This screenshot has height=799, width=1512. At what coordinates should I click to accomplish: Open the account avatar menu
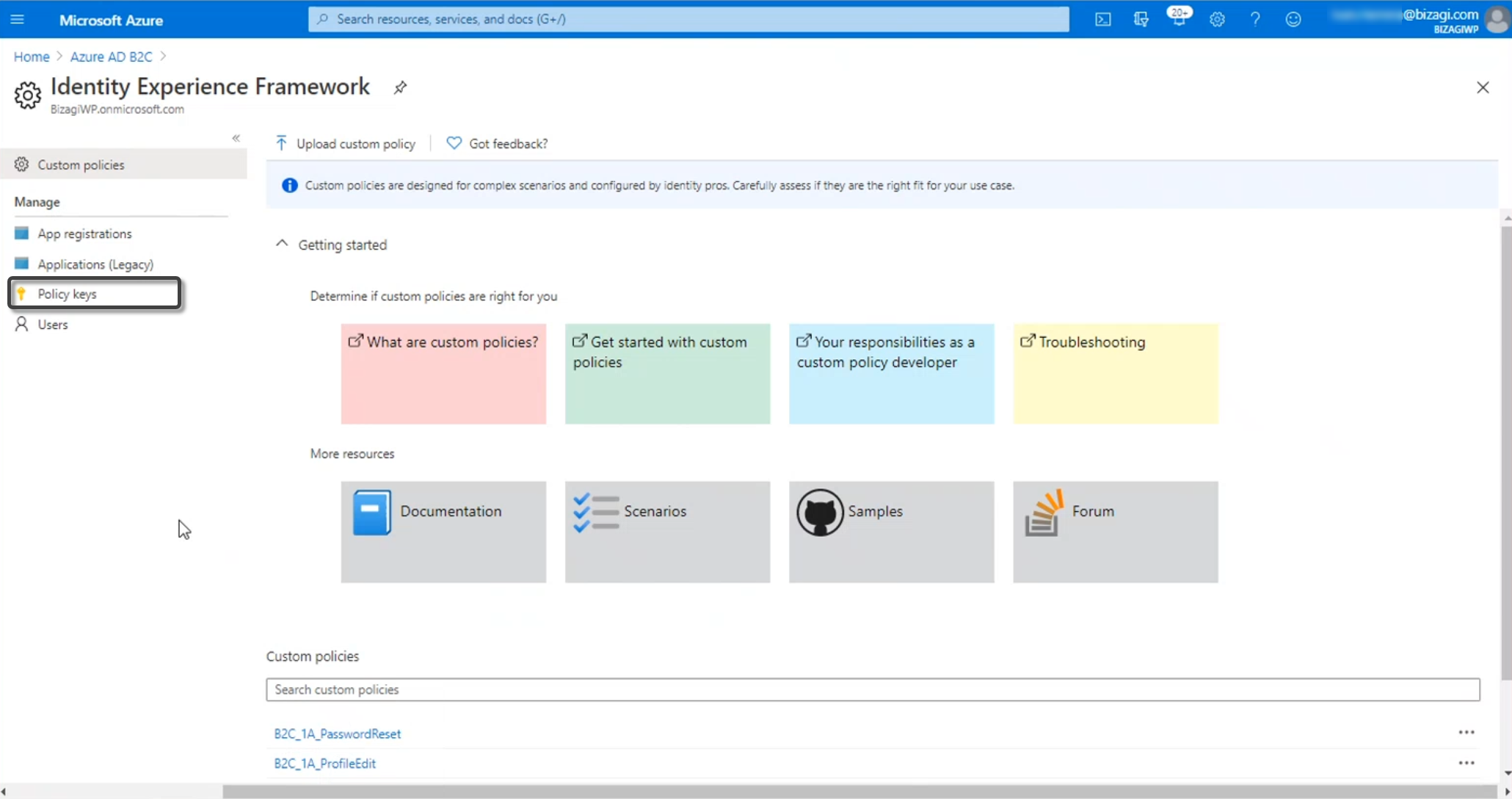[1497, 19]
